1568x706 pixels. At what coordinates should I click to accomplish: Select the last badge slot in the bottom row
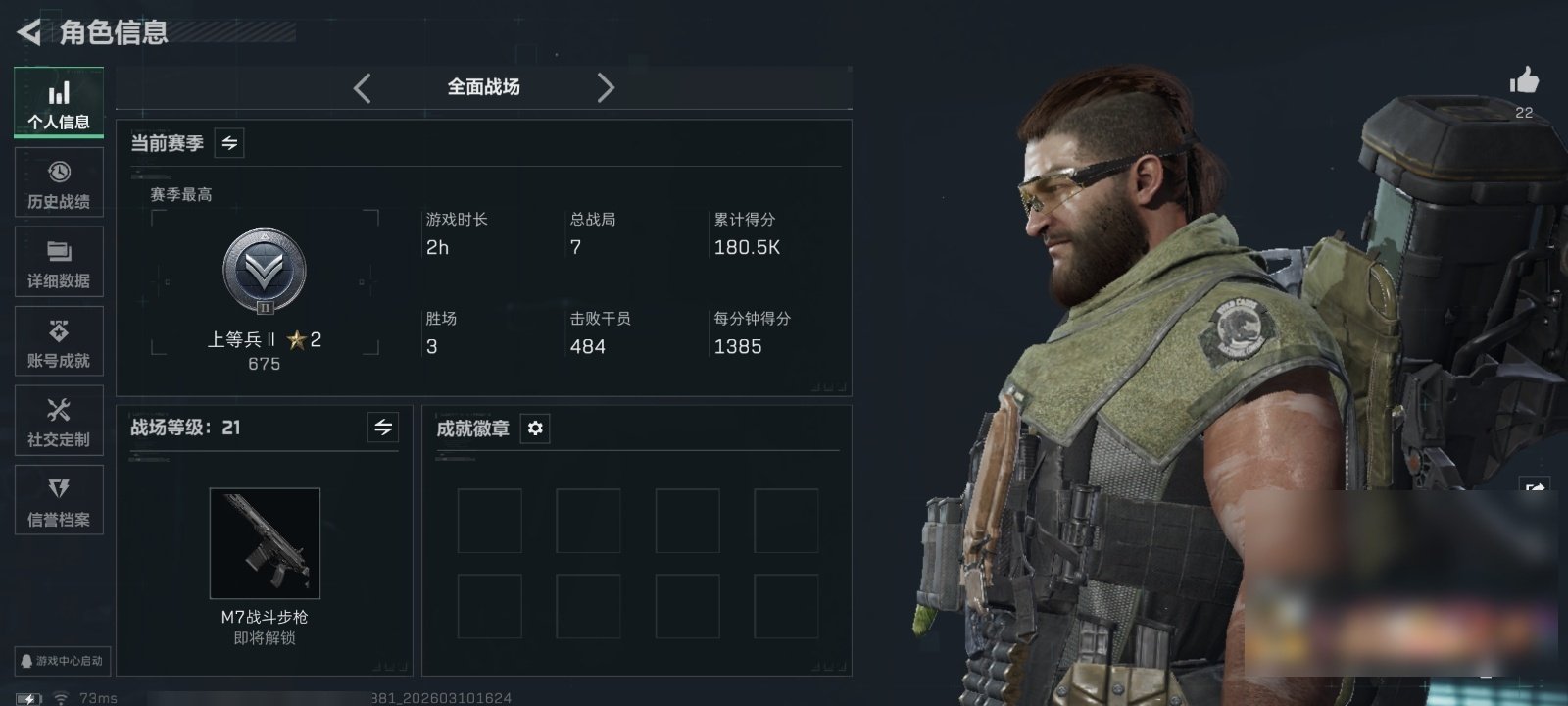pyautogui.click(x=786, y=607)
